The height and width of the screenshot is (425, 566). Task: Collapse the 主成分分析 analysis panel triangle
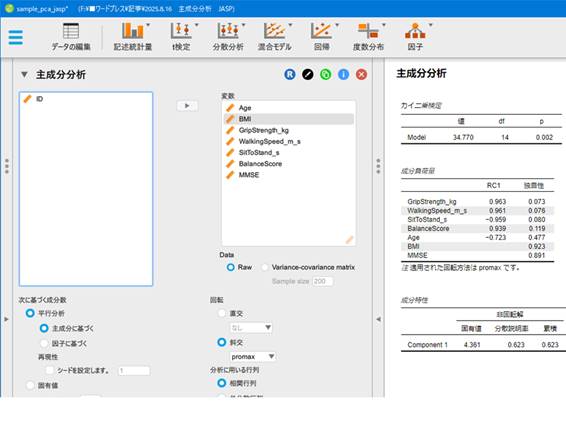pyautogui.click(x=24, y=75)
